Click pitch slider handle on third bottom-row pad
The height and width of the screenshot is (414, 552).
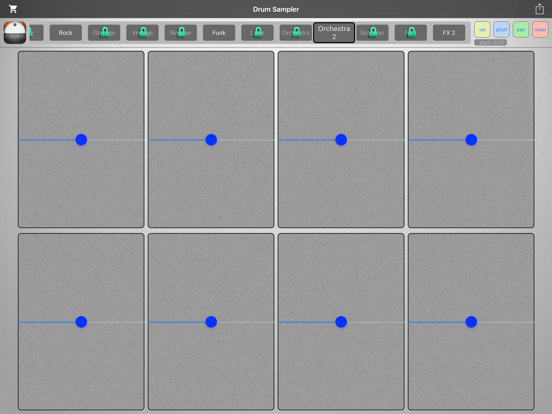tap(341, 322)
